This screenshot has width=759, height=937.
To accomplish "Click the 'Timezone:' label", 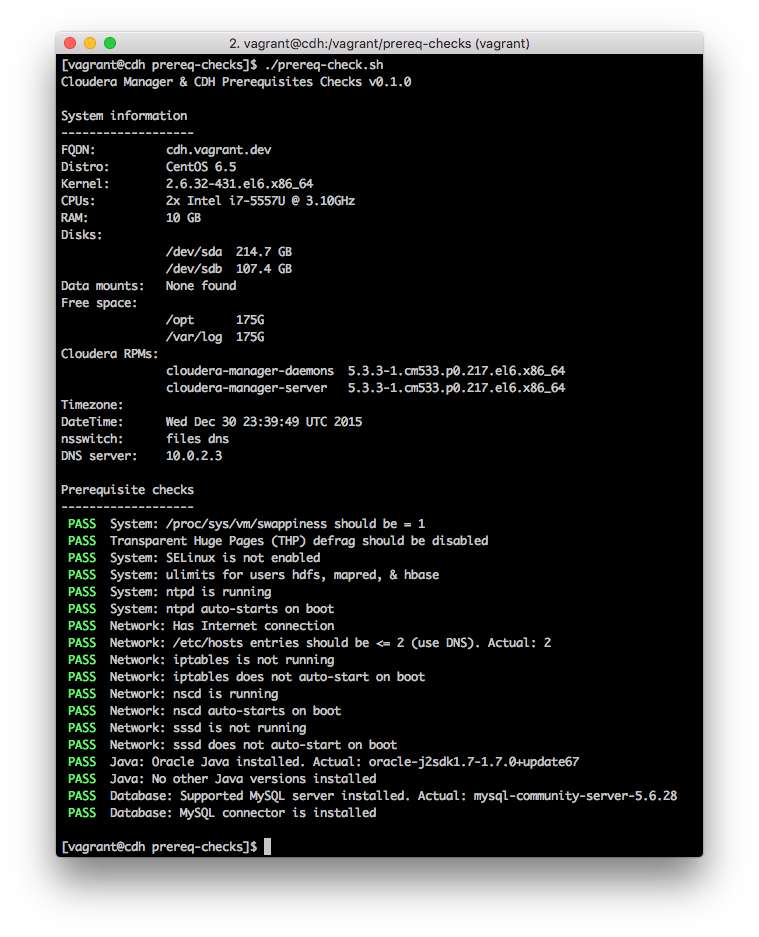I will pyautogui.click(x=92, y=405).
